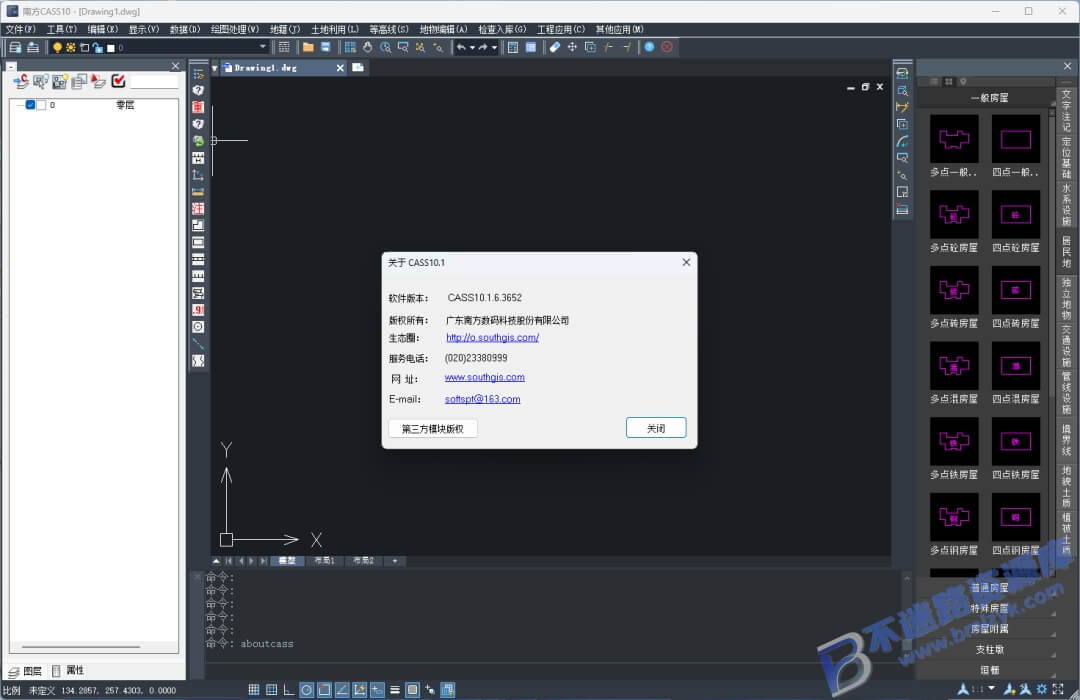Open the 工程应用(C) menu
The height and width of the screenshot is (700, 1080).
[561, 29]
